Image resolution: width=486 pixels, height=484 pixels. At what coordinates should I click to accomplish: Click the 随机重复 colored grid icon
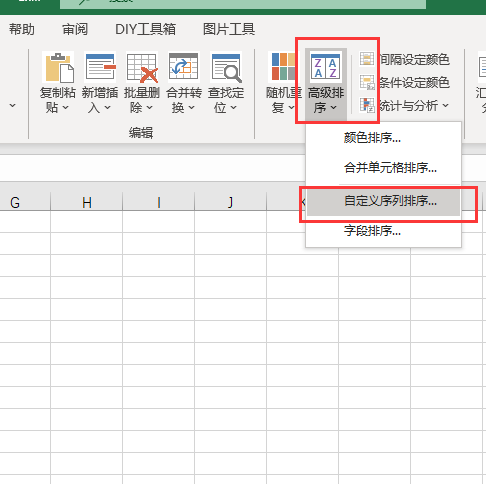(283, 66)
